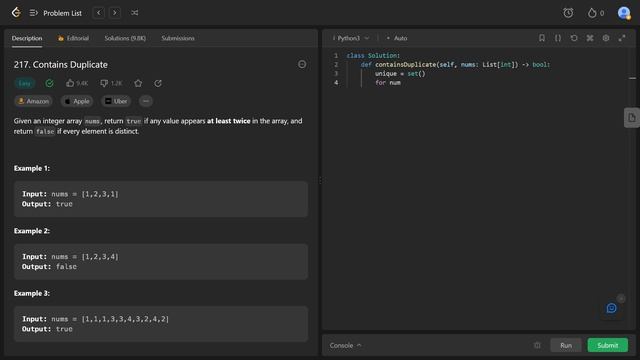Submit the solution
This screenshot has height=360, width=640.
pyautogui.click(x=607, y=345)
